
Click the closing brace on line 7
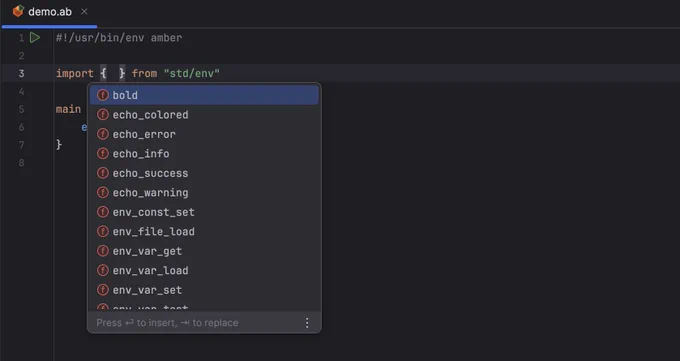pos(59,144)
